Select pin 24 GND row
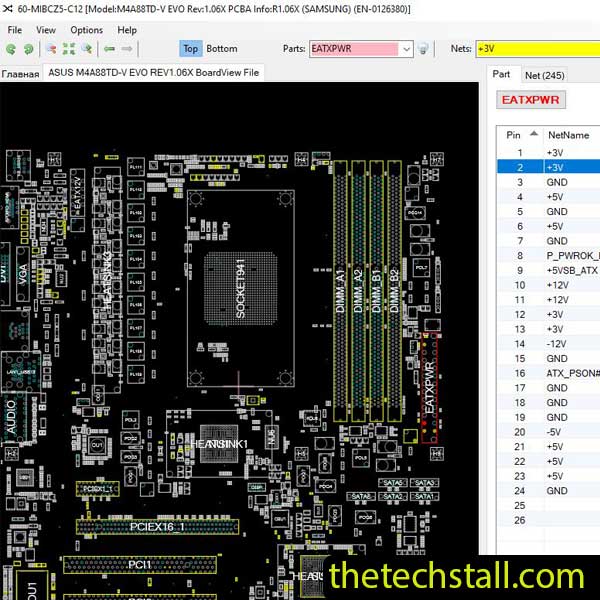 tap(548, 491)
